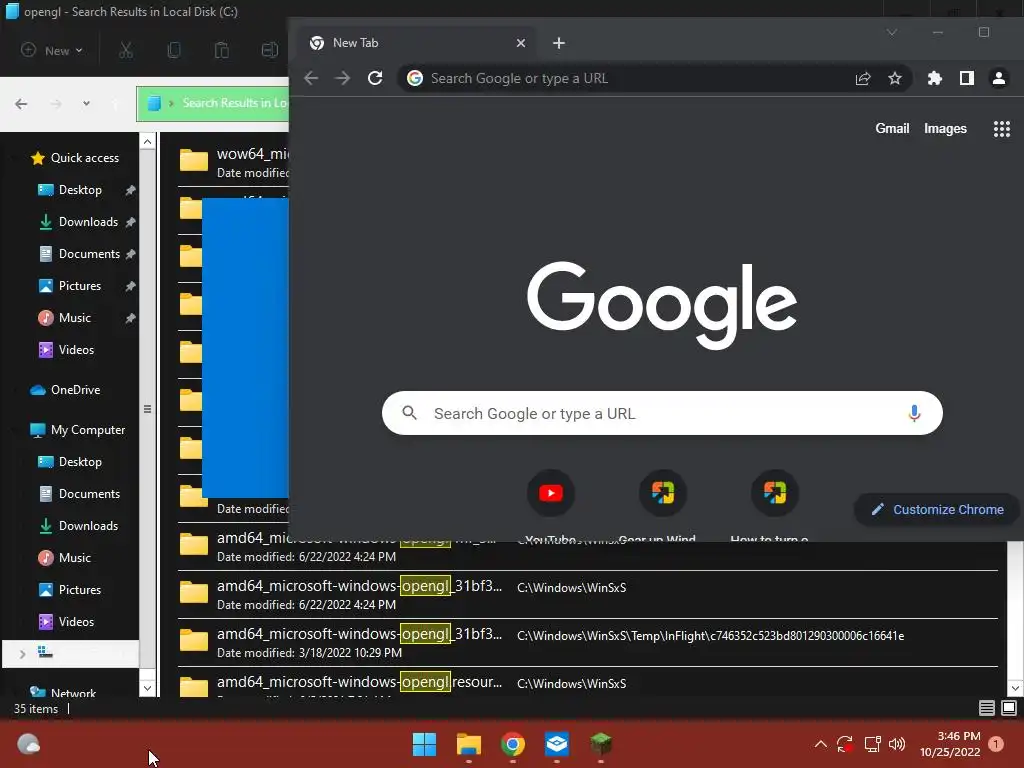Click the Cut scissors icon in File Explorer

[126, 50]
